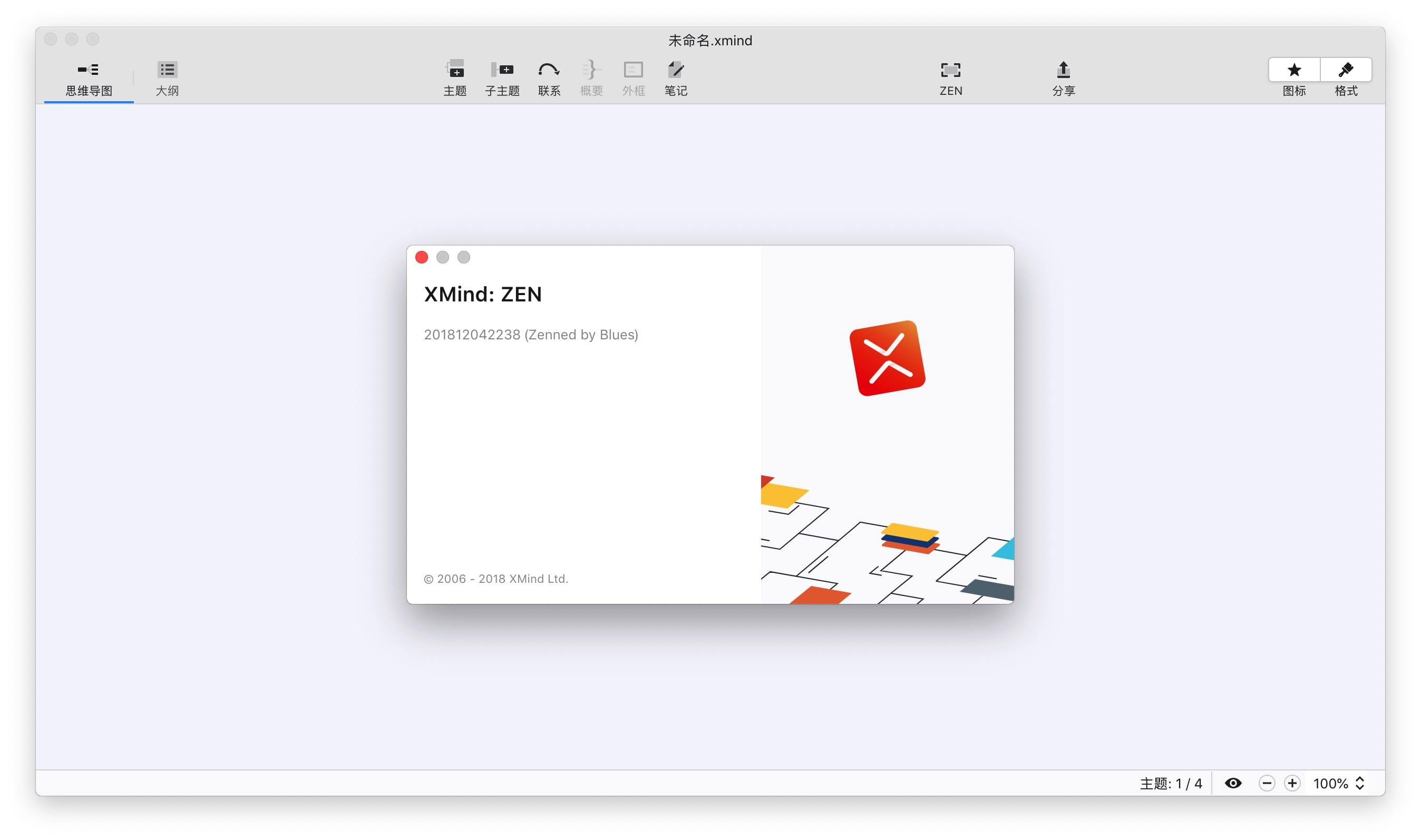Click version text 201812042238 (Zenned by Blues)
The height and width of the screenshot is (840, 1421).
(531, 335)
